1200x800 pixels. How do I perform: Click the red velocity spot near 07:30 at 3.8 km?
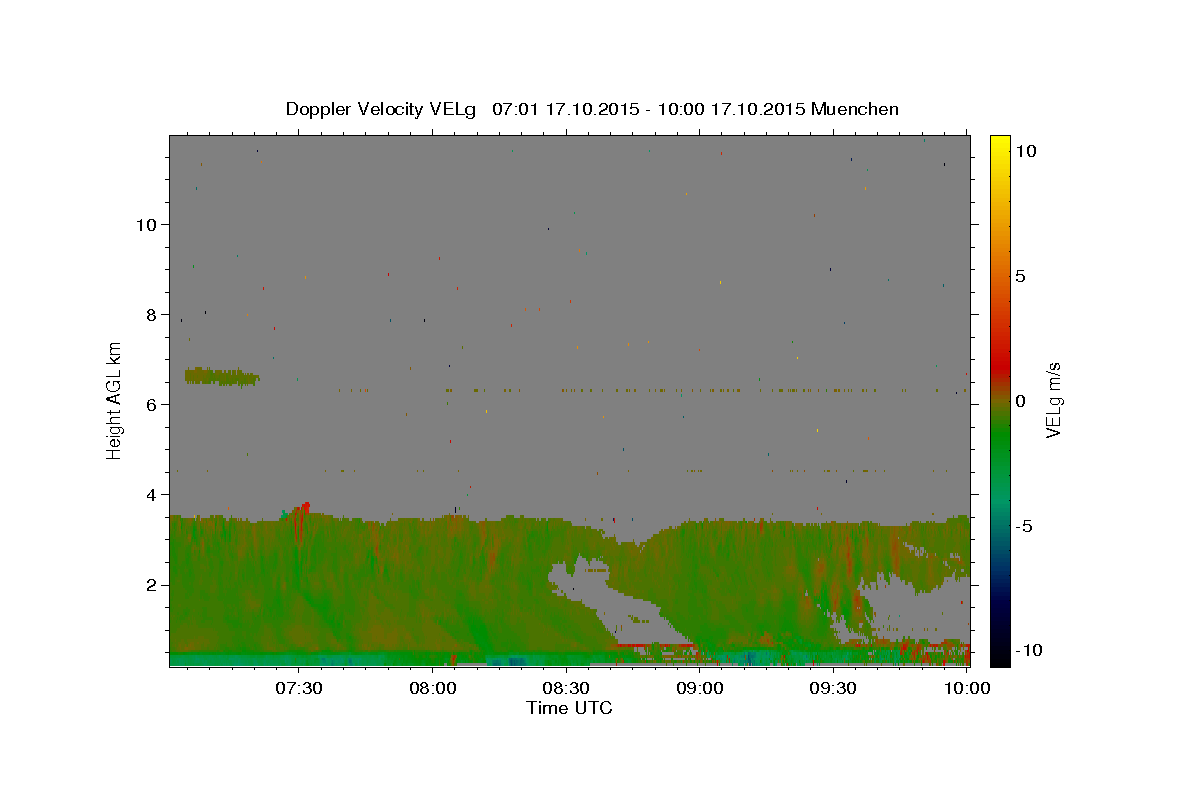(305, 507)
